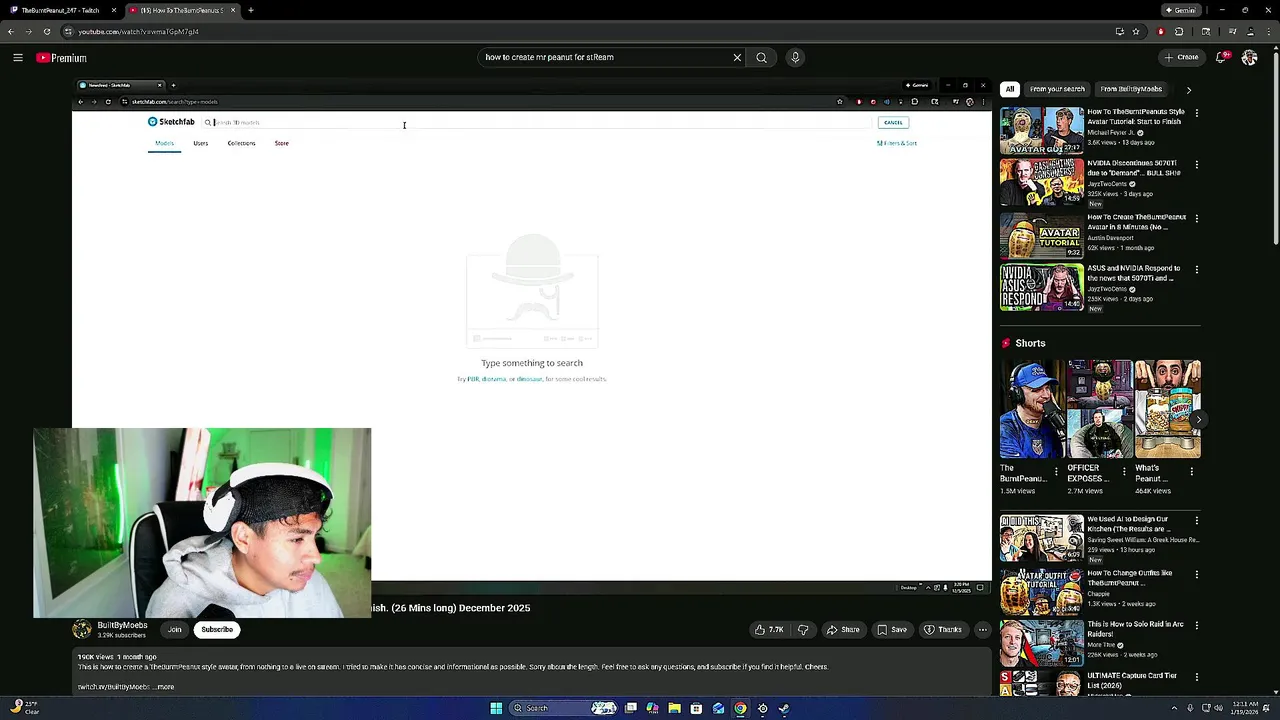1280x720 pixels.
Task: Reload the YouTube page
Action: [46, 31]
